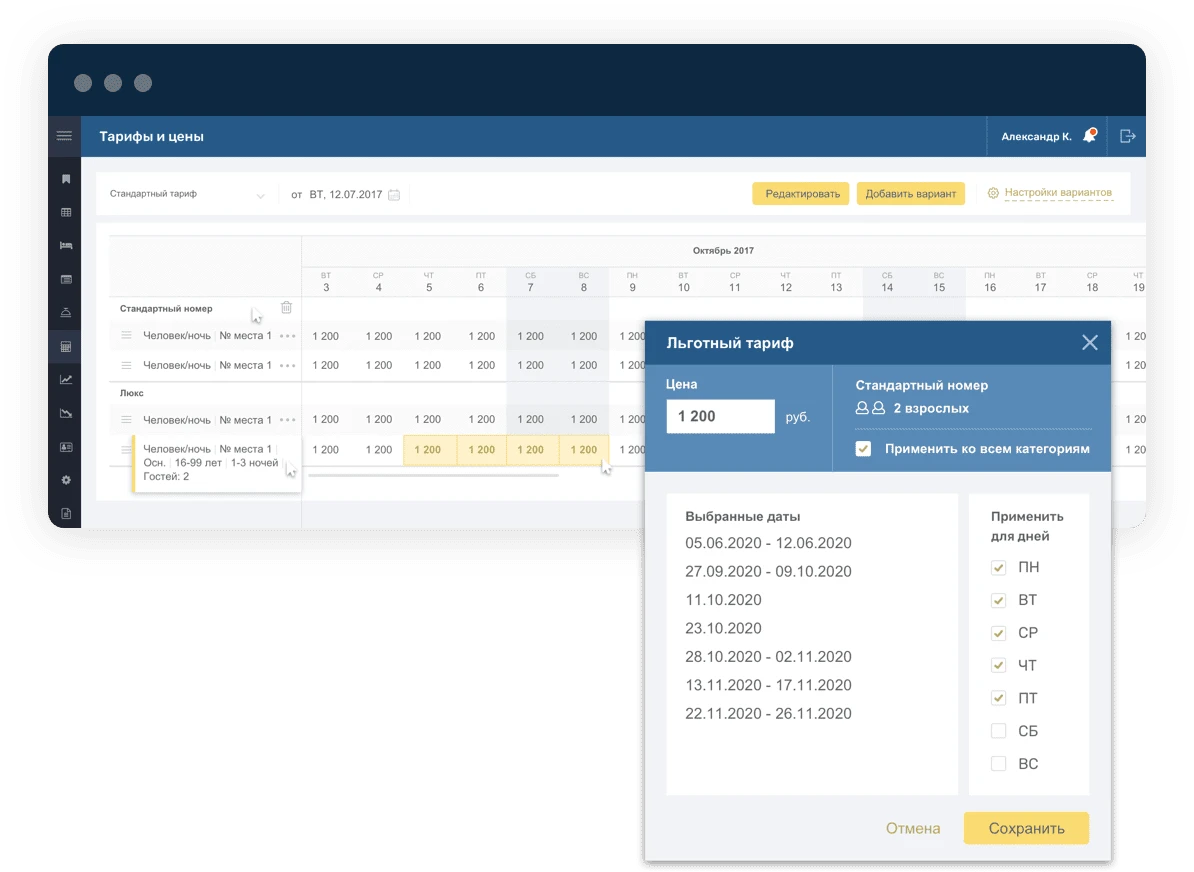Open calendar icon next to ВТ, 12.07.2017
The image size is (1194, 872).
click(394, 194)
